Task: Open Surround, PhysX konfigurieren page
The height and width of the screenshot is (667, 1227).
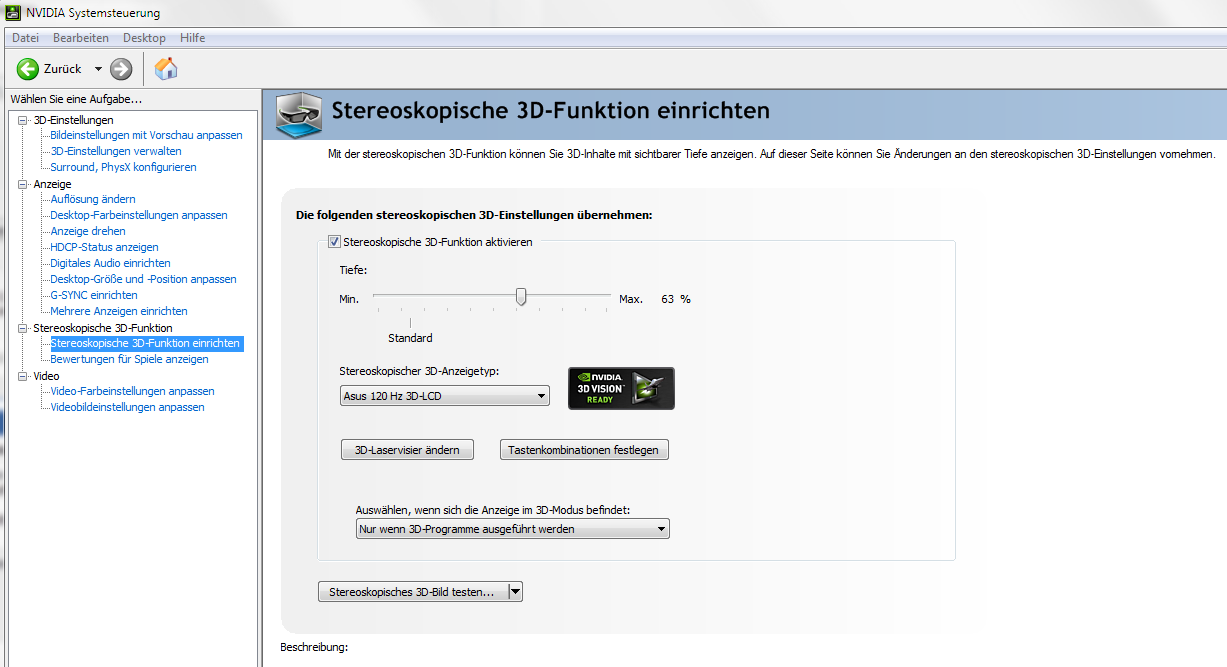Action: point(123,167)
